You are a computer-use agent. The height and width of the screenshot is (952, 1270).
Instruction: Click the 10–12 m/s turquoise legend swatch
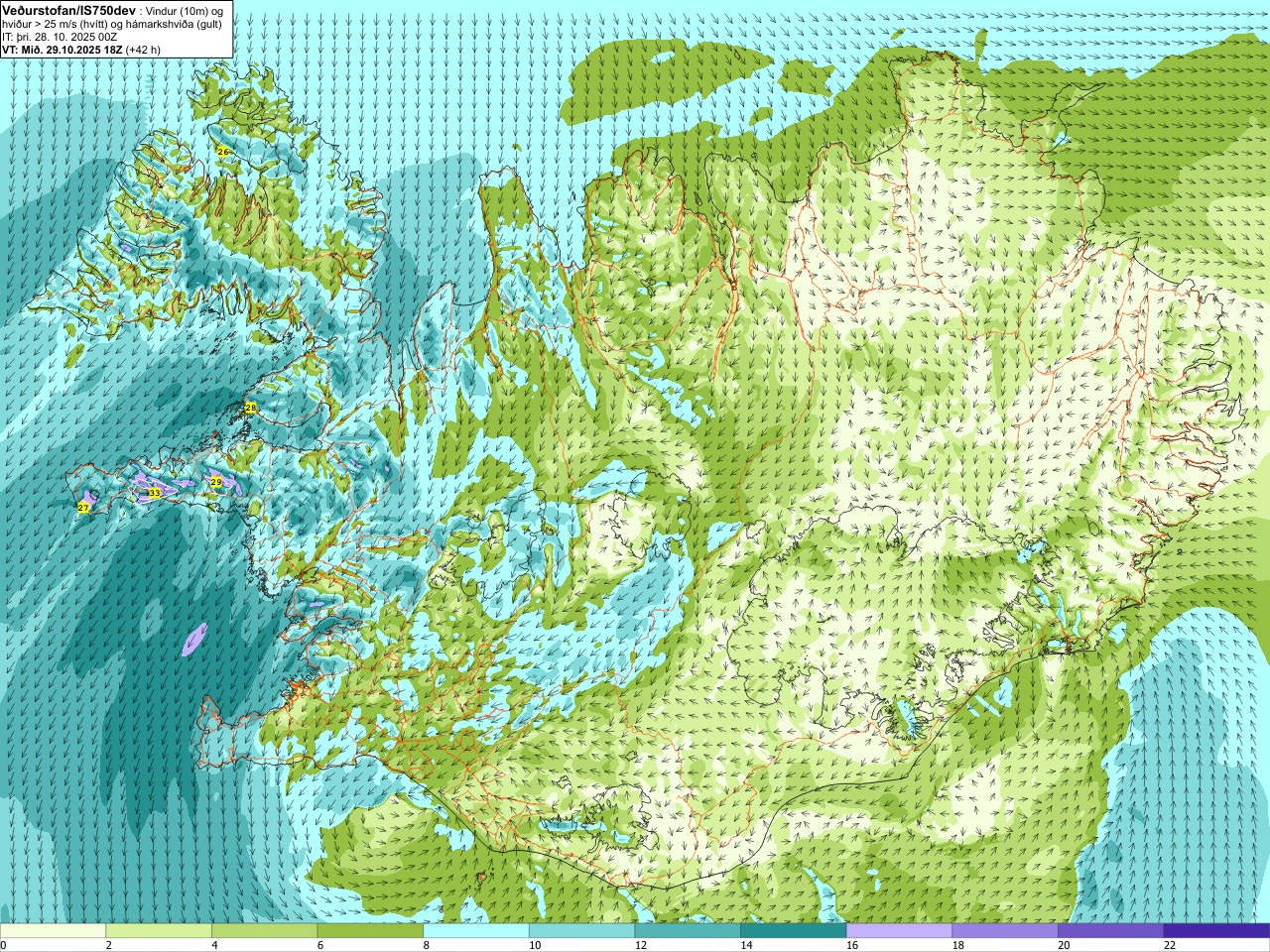click(581, 931)
